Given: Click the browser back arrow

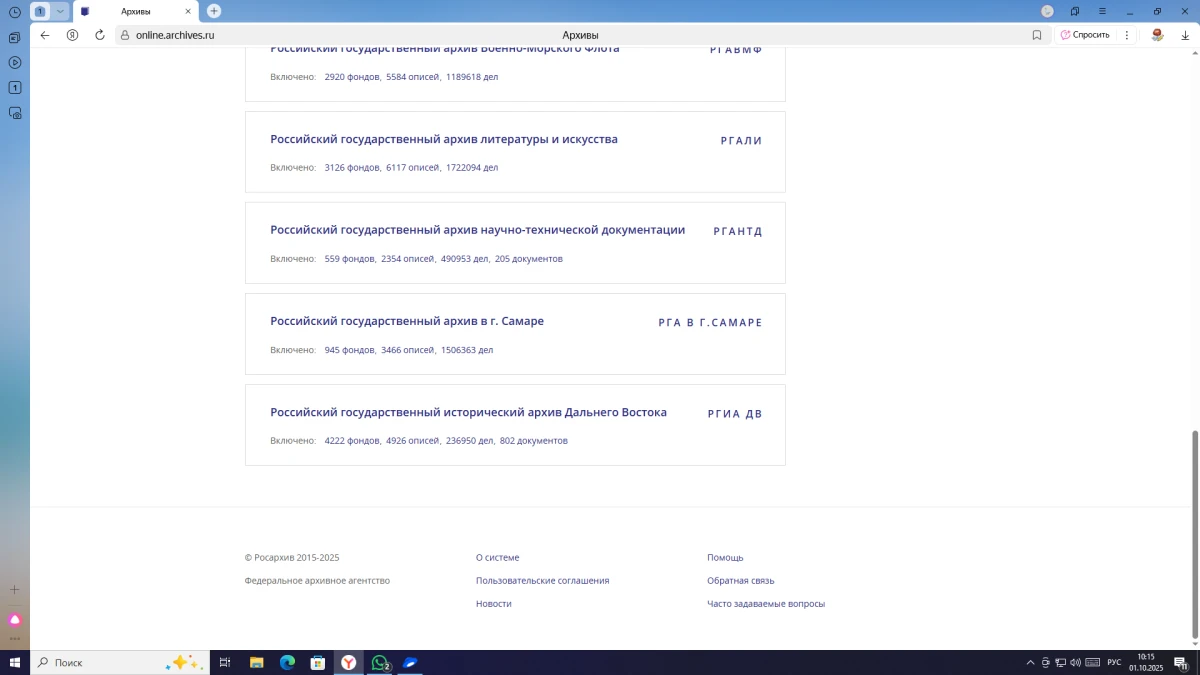Looking at the screenshot, I should [45, 35].
